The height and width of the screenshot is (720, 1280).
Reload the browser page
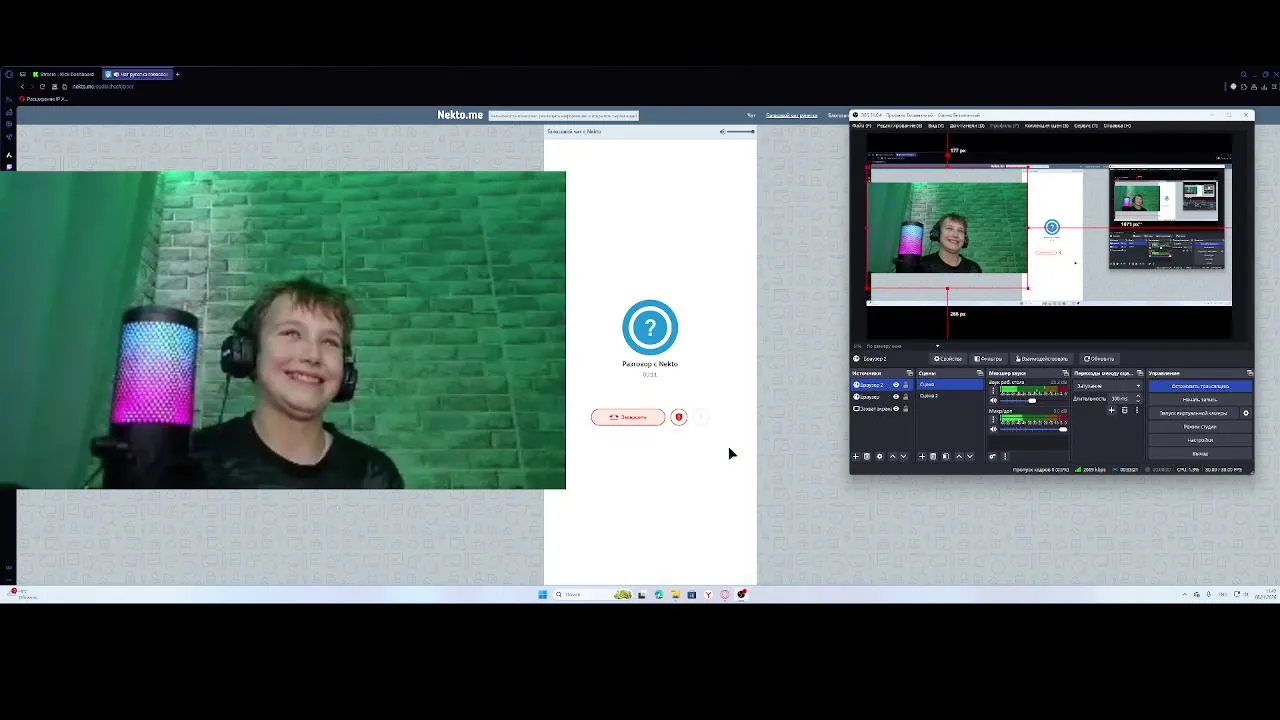click(42, 86)
